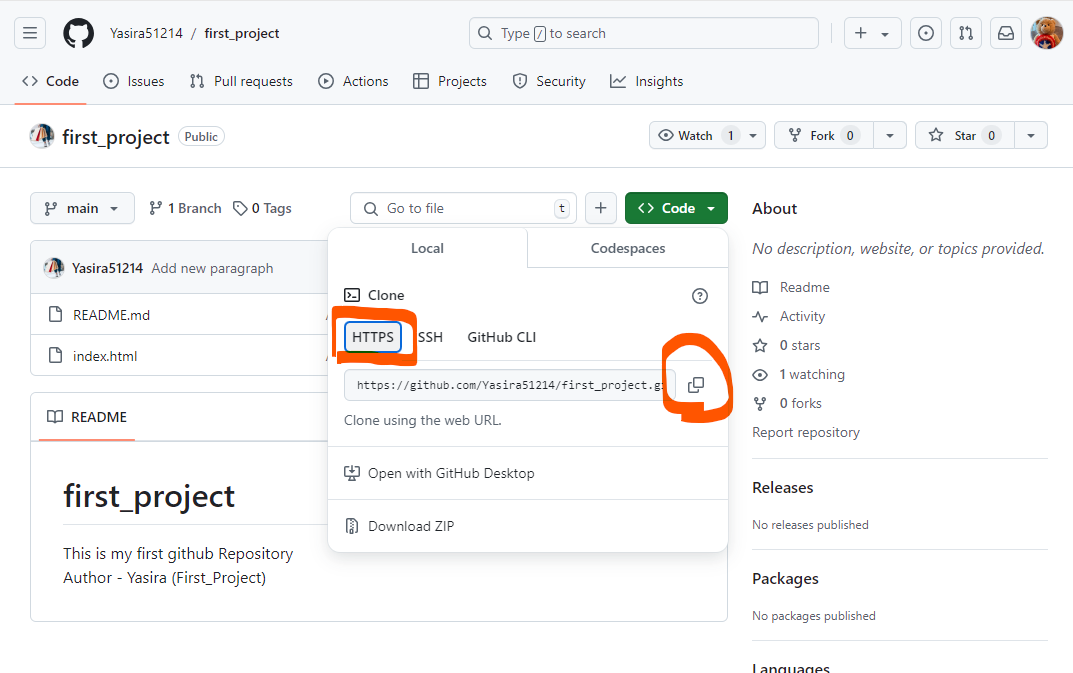
Task: Select the GitHub CLI clone option
Action: coord(502,337)
